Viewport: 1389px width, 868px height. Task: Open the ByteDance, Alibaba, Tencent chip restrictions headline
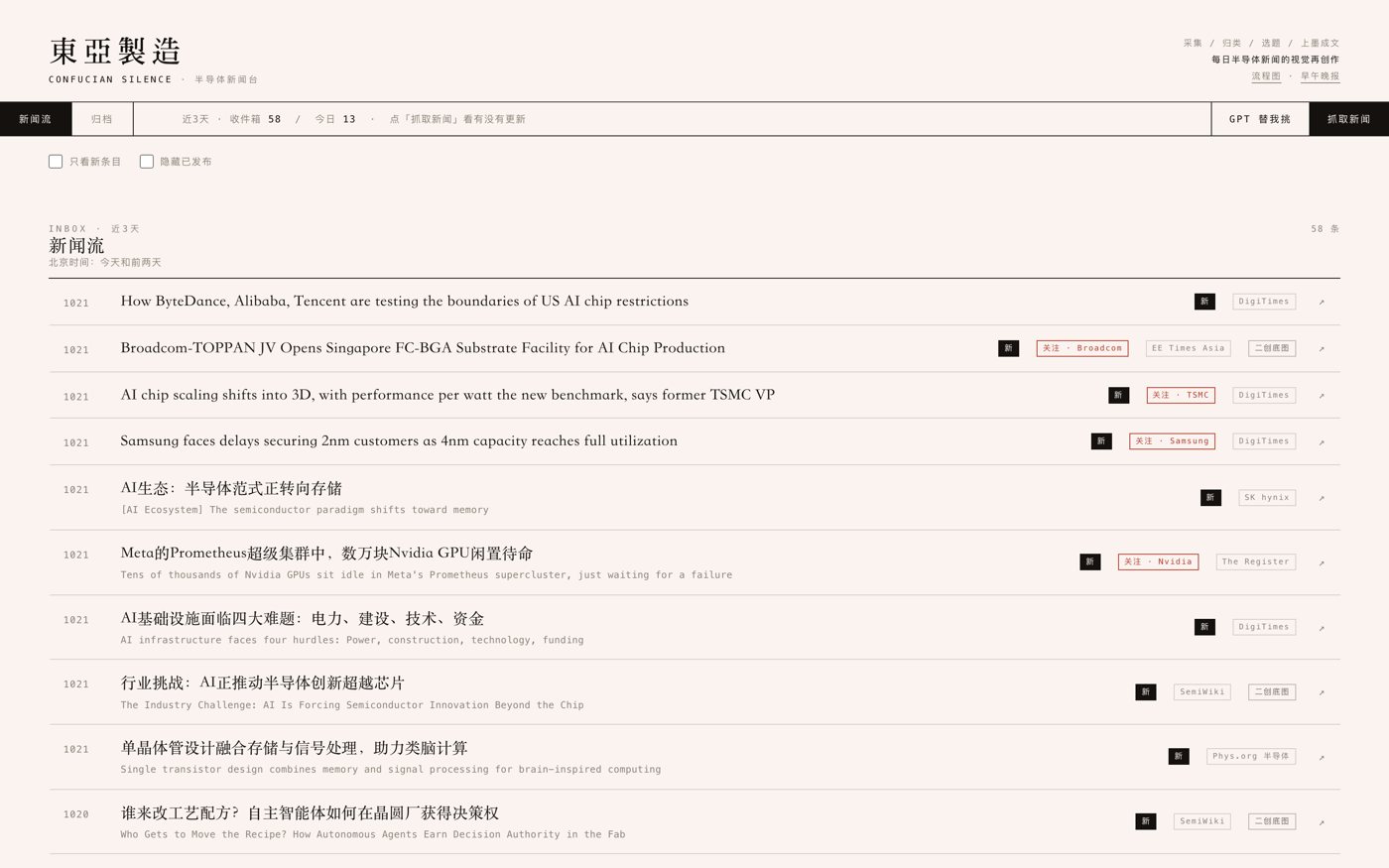(x=405, y=302)
